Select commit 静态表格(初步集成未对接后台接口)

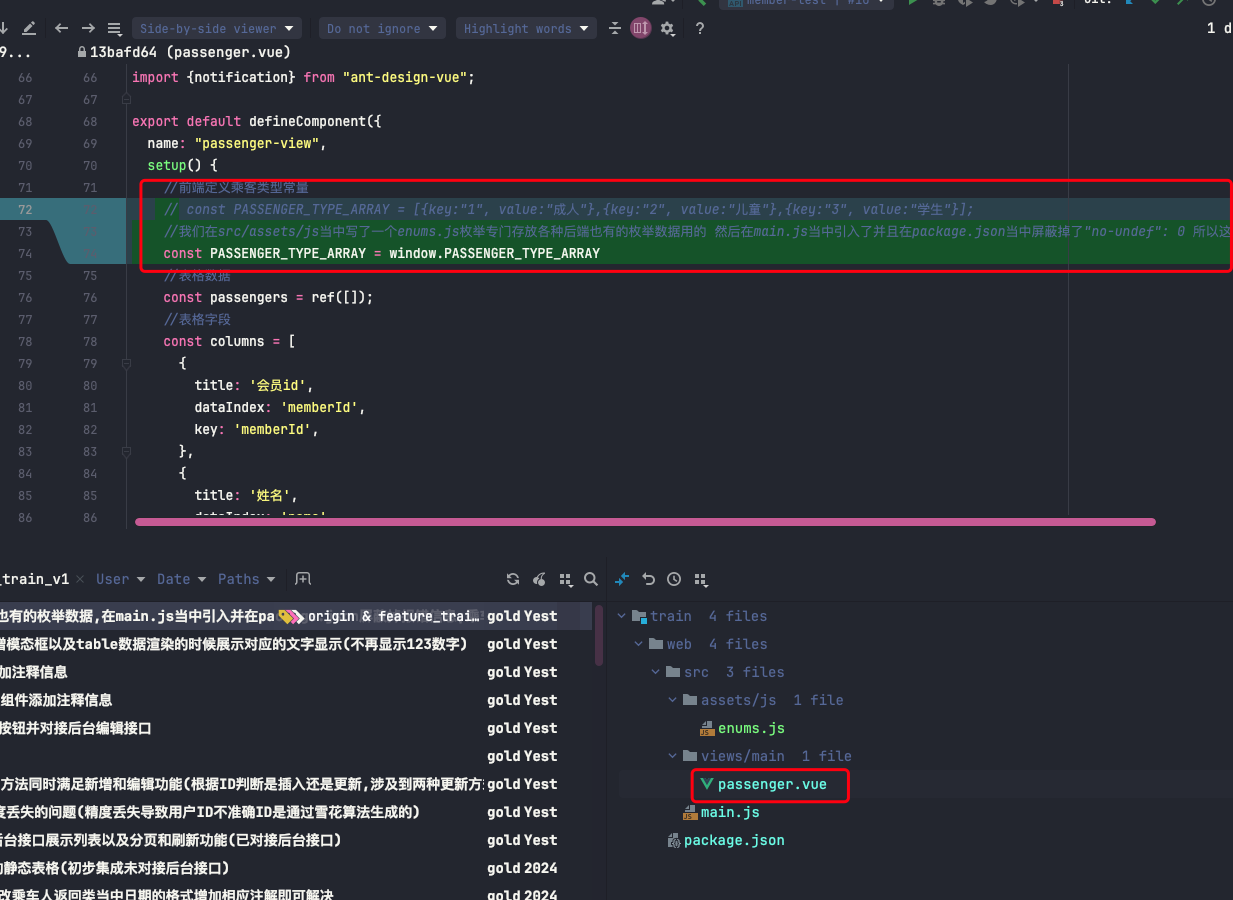(x=295, y=868)
